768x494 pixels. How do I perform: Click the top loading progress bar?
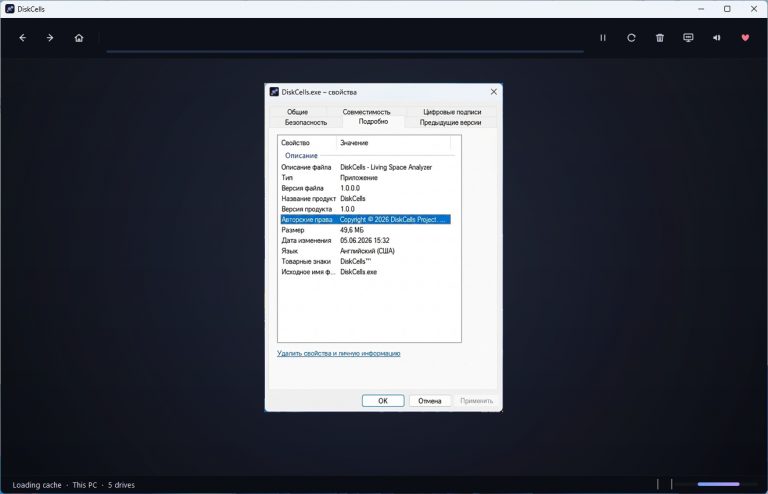tap(345, 51)
